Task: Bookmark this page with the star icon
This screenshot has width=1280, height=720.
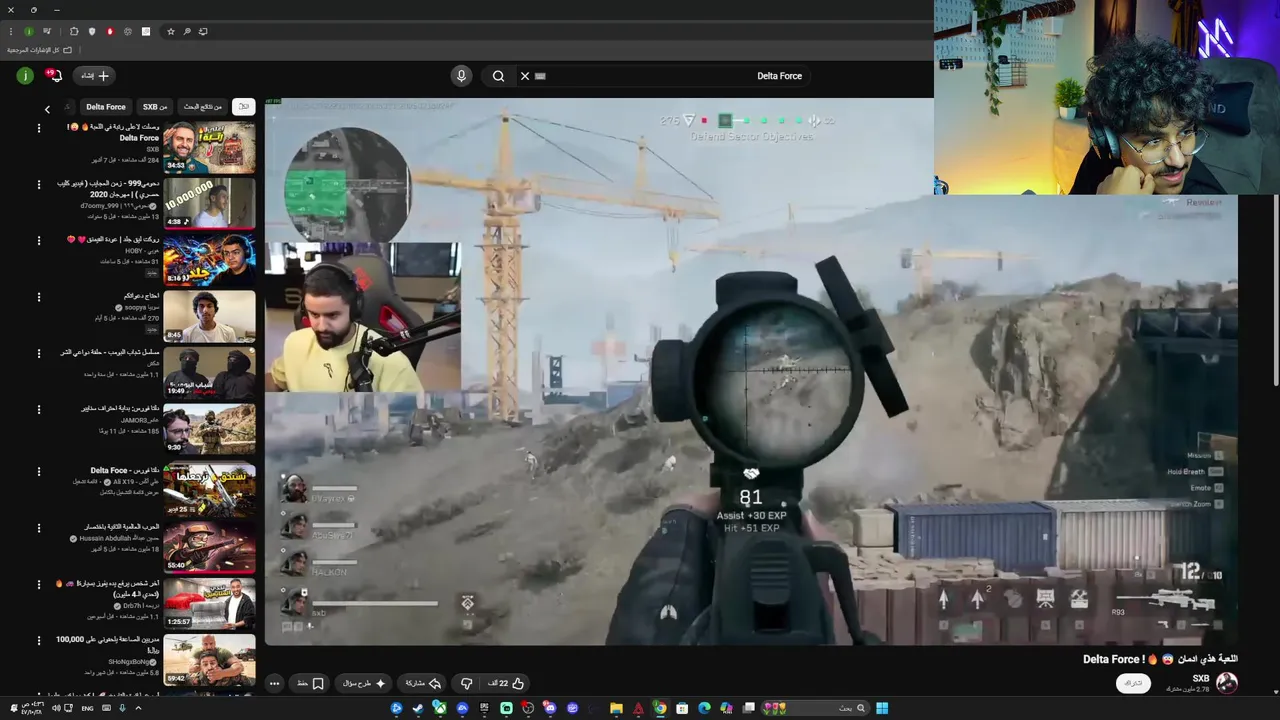Action: tap(171, 32)
